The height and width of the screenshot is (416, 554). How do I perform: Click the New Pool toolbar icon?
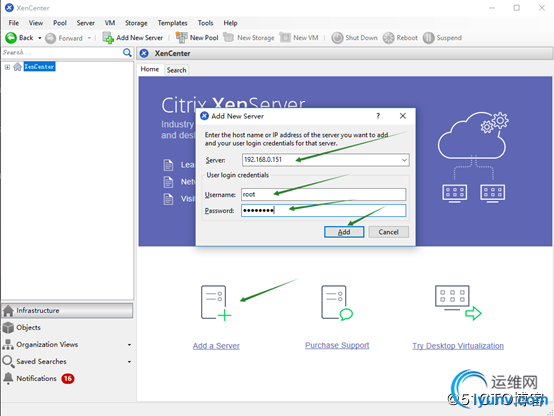(x=182, y=37)
